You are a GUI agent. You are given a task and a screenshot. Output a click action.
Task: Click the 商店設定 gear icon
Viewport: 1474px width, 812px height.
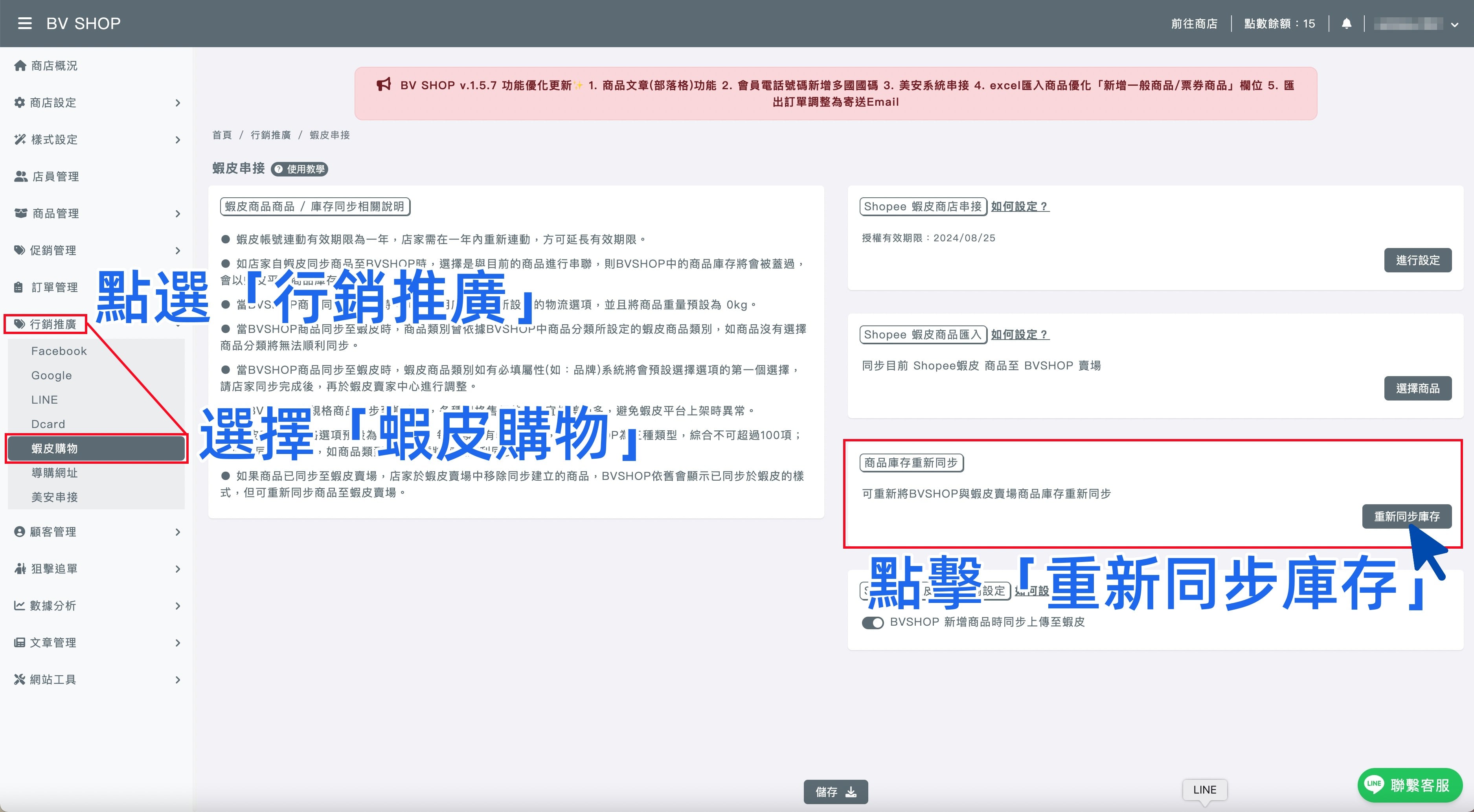click(x=19, y=103)
